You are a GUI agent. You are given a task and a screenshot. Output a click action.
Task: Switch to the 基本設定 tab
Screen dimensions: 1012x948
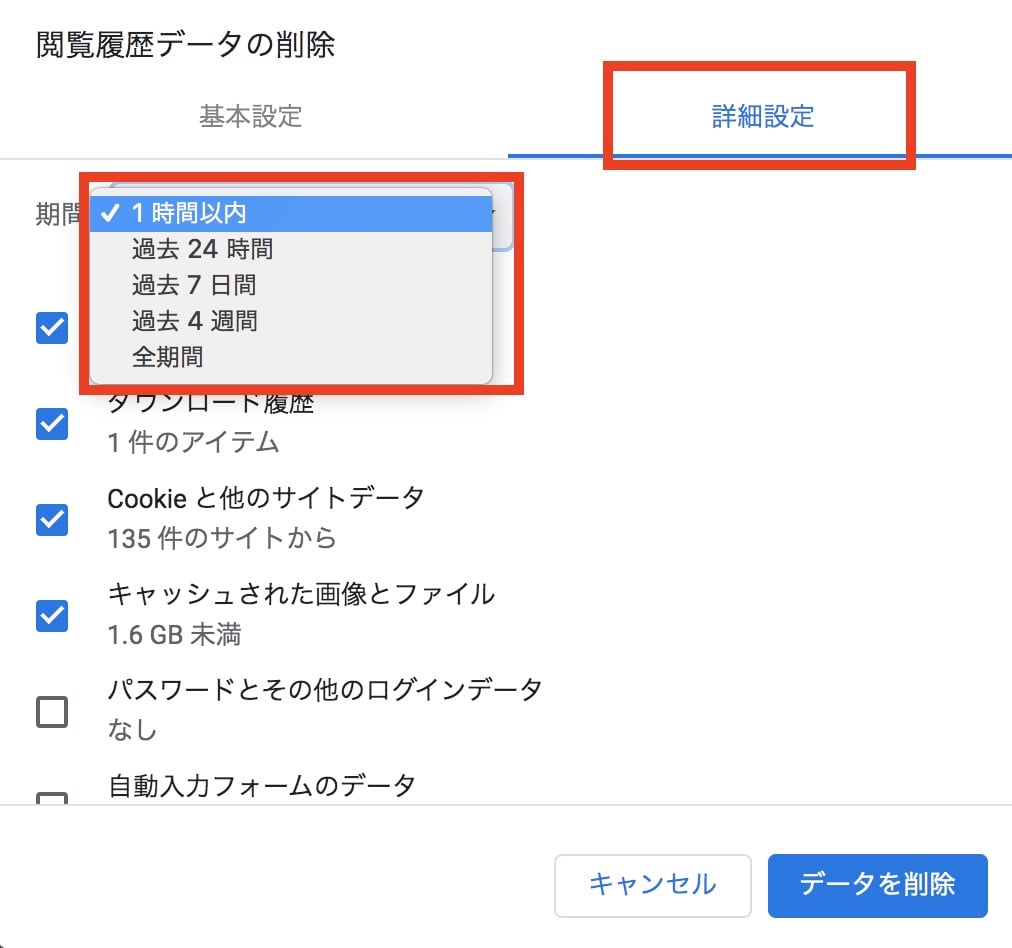[x=250, y=116]
